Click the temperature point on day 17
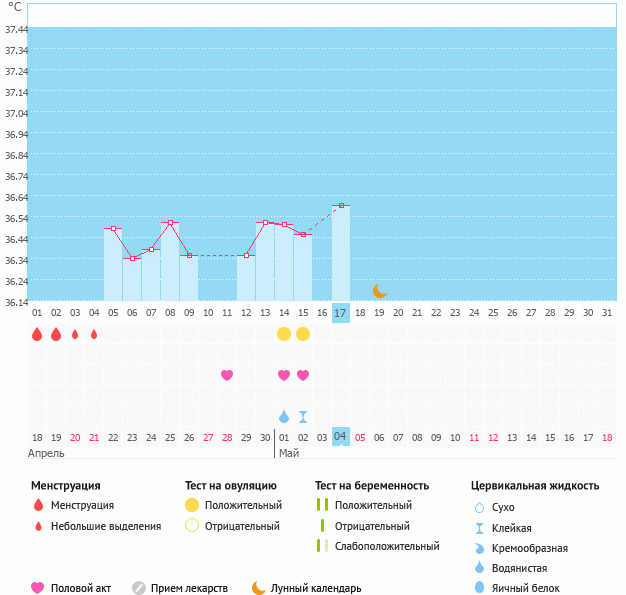Screen dimensions: 626x595 341,206
